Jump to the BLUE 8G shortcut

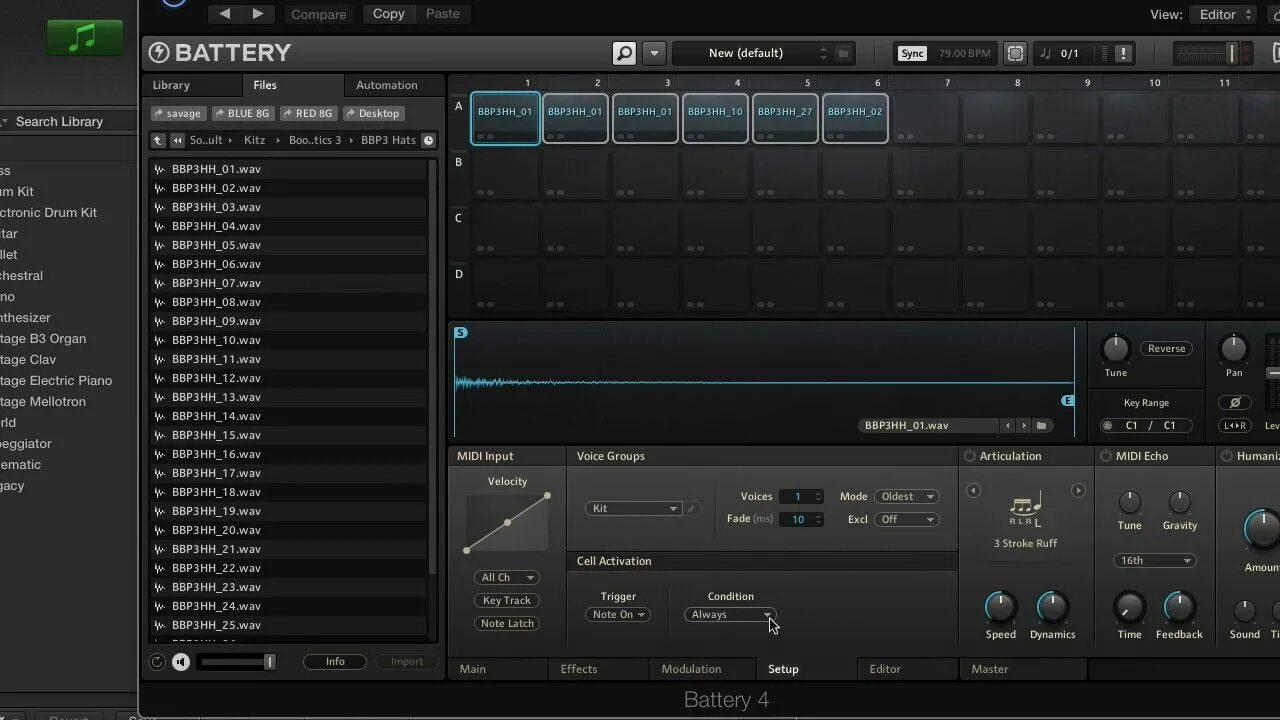click(x=242, y=113)
